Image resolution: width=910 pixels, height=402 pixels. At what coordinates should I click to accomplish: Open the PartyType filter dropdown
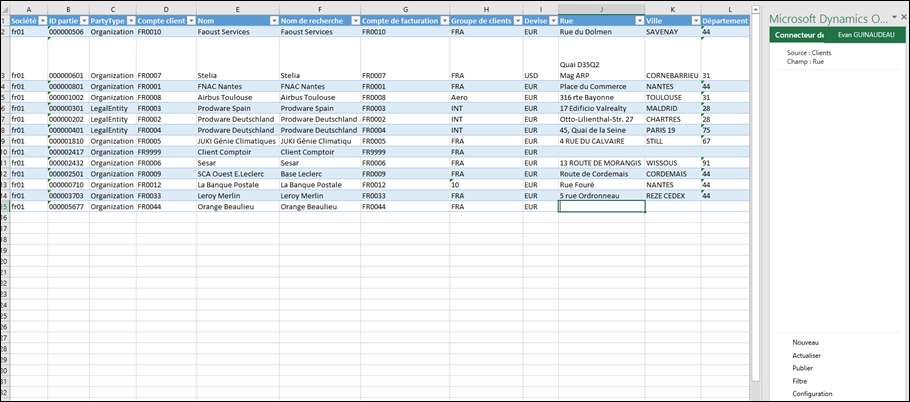[x=131, y=20]
